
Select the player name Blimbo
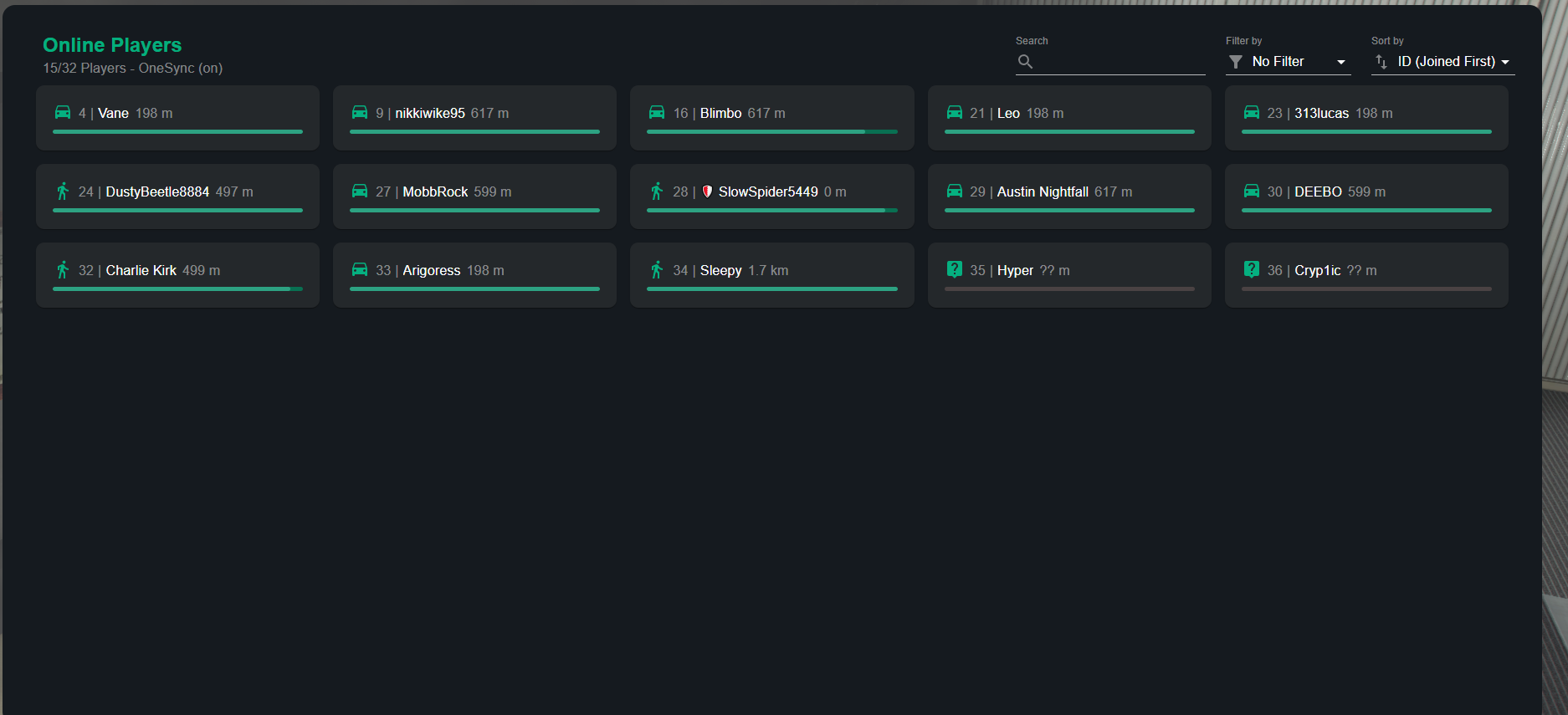click(x=721, y=113)
